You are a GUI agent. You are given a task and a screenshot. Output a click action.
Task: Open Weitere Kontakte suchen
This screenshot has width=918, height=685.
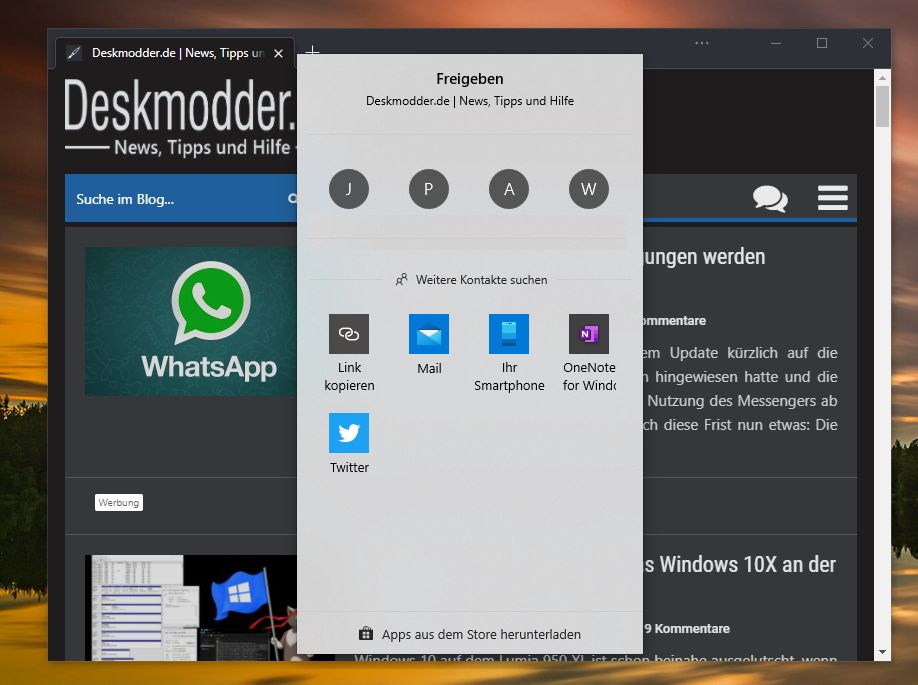(x=471, y=280)
